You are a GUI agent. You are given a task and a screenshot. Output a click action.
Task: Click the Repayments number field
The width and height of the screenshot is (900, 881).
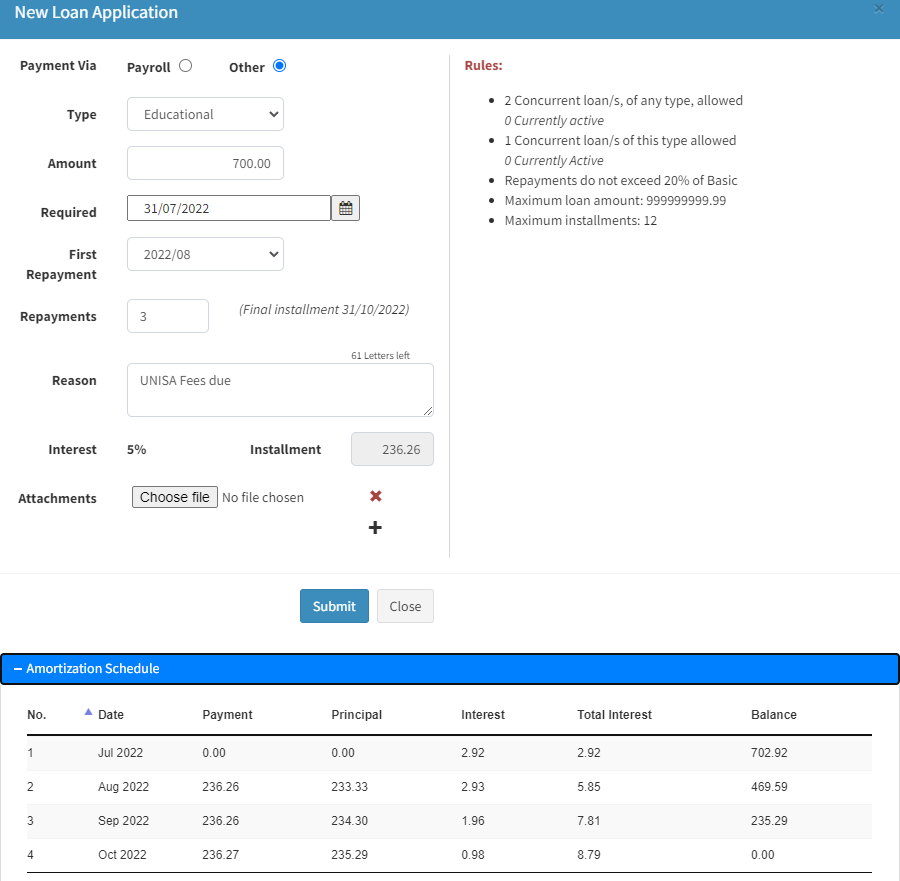pyautogui.click(x=168, y=316)
